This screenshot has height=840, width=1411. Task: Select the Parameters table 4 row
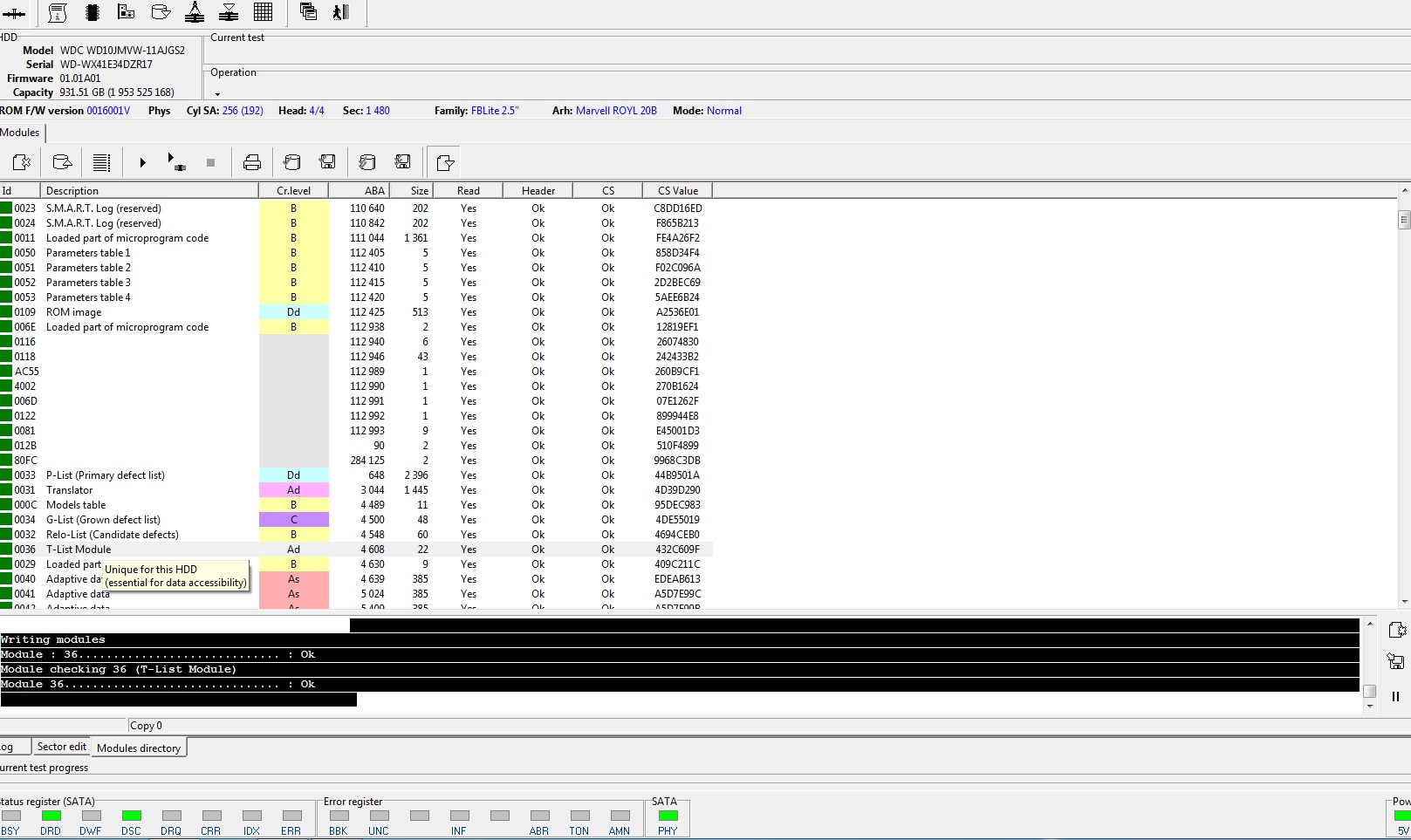pyautogui.click(x=356, y=297)
